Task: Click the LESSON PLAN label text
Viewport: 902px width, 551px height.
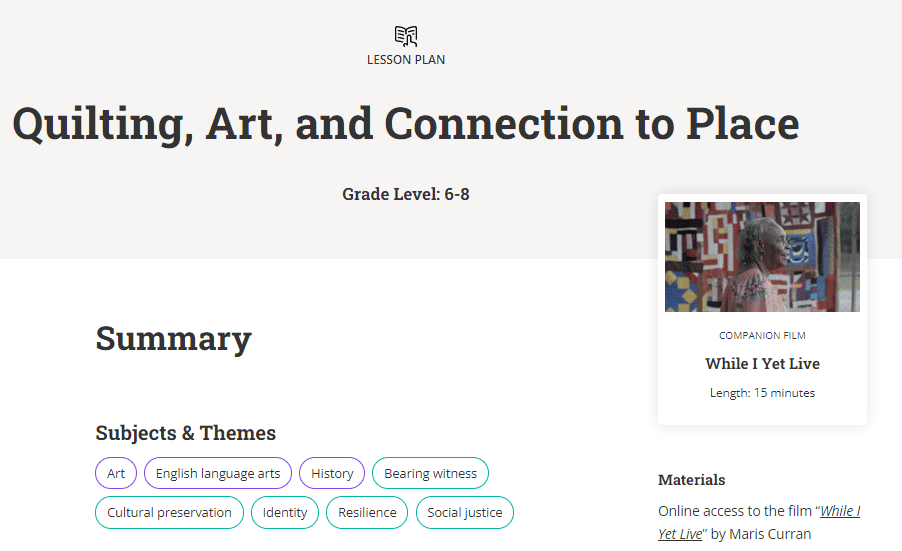Action: click(x=406, y=60)
